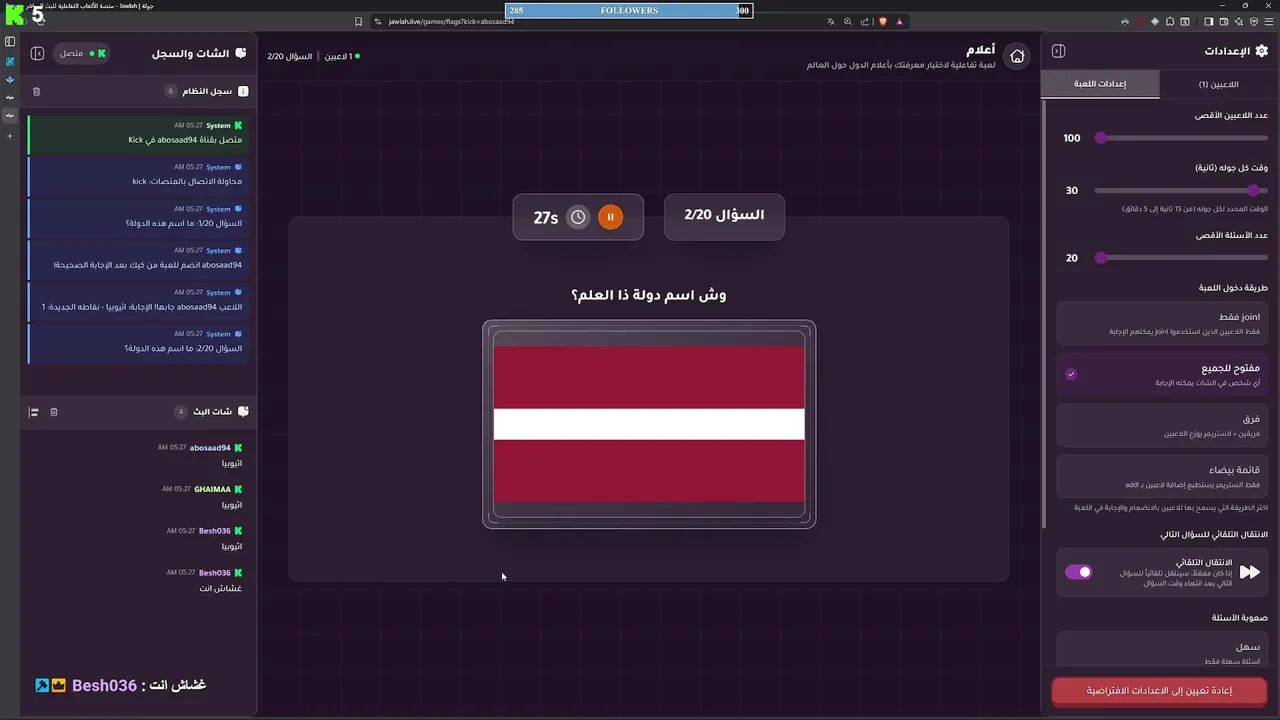Toggle the browser vertical tabs sidebar icon
This screenshot has width=1280, height=720.
pos(10,42)
